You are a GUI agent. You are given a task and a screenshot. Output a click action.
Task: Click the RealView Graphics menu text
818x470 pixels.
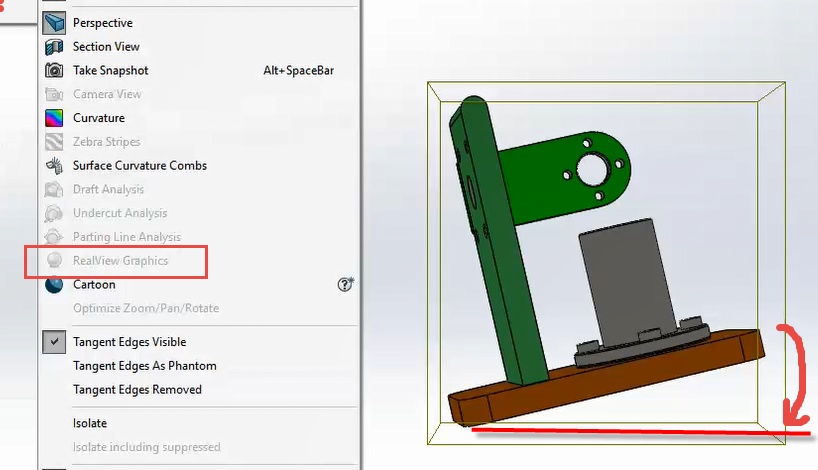pyautogui.click(x=121, y=261)
